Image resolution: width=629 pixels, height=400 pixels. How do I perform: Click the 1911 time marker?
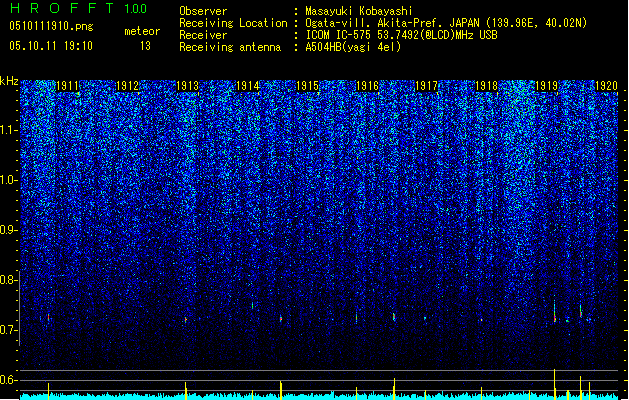coord(67,86)
